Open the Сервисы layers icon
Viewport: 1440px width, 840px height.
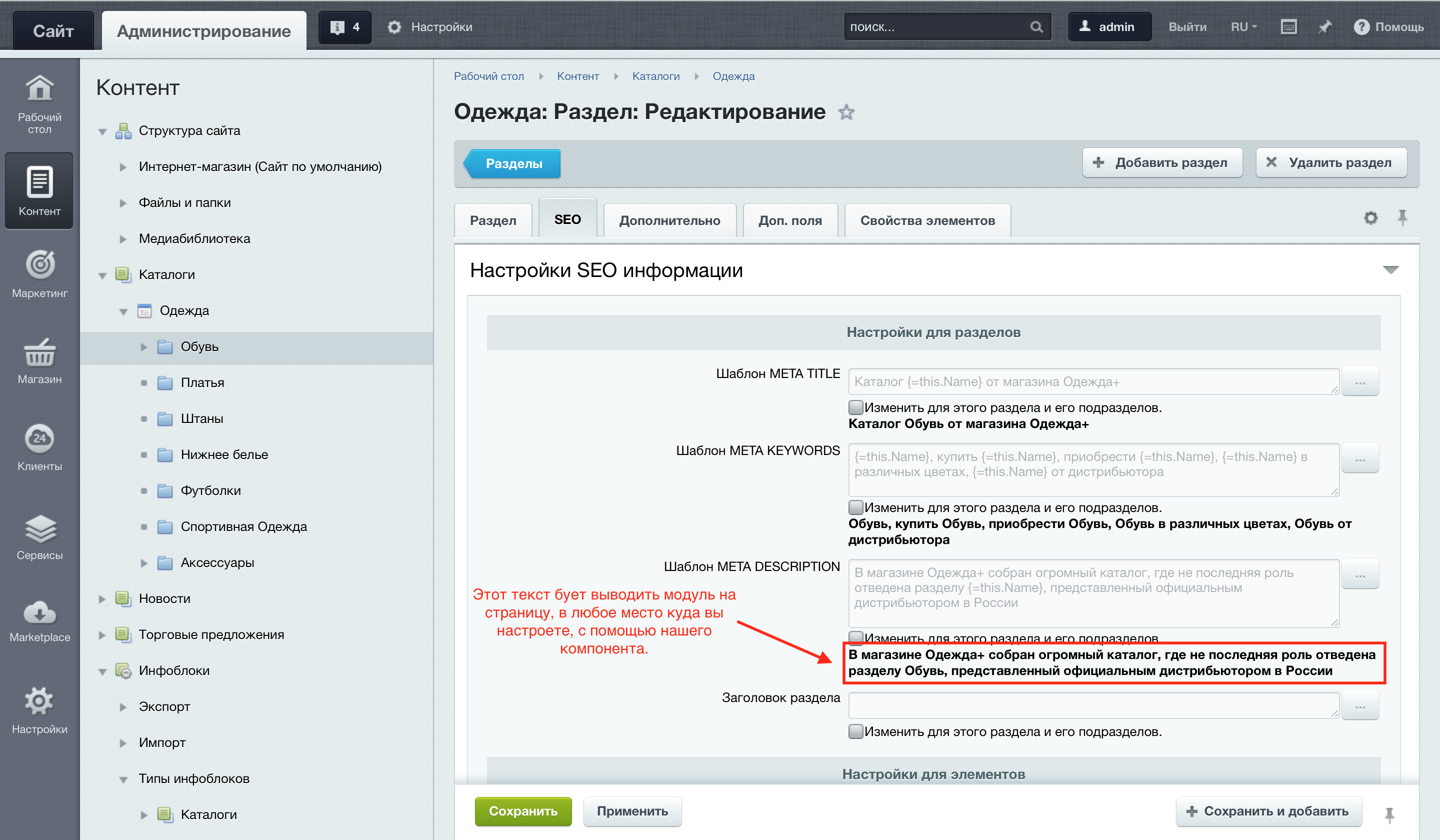39,528
